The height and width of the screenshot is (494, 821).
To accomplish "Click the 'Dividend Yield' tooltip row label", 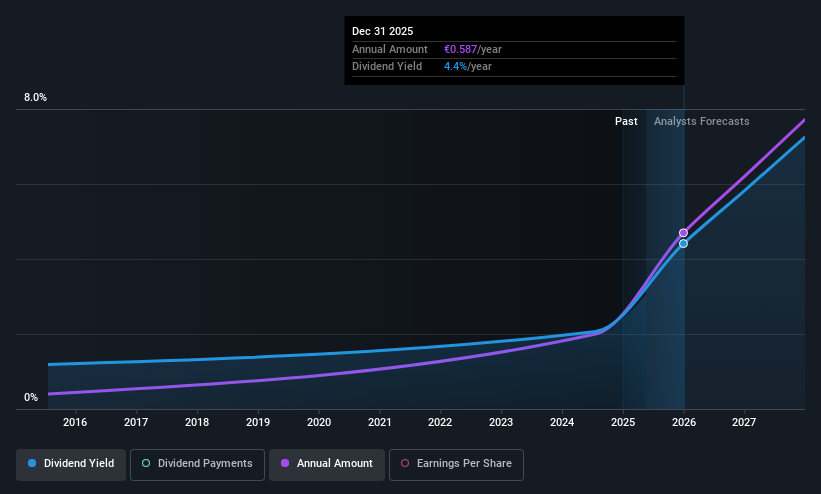I will coord(387,67).
